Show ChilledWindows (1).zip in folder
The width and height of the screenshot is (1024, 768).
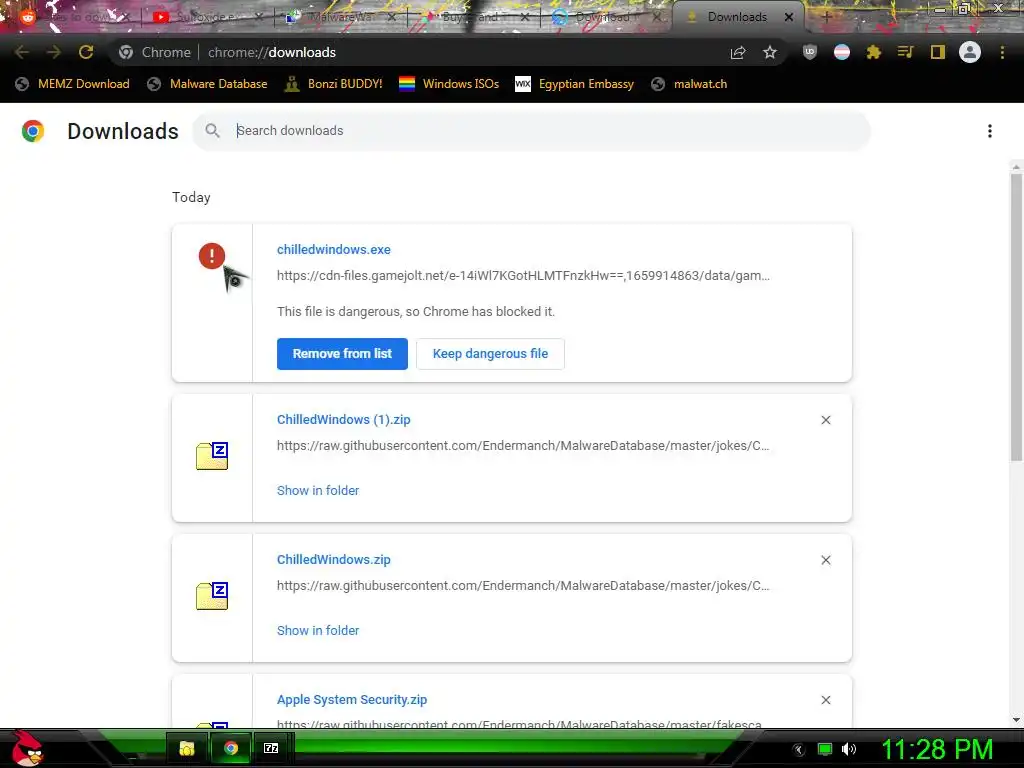pos(318,490)
